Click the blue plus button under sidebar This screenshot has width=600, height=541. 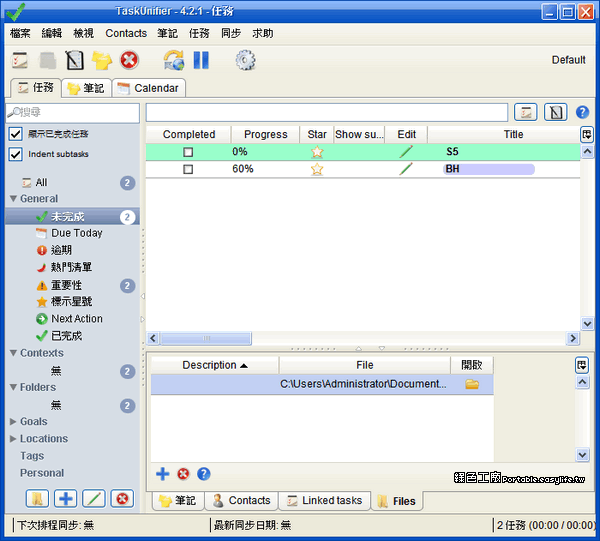pos(65,499)
